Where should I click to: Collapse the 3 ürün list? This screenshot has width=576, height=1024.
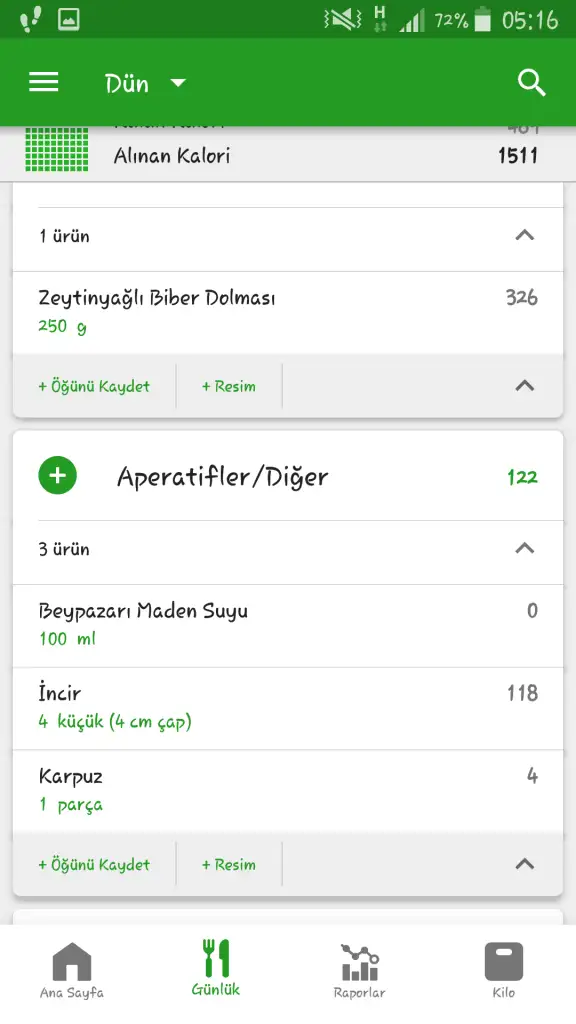click(x=525, y=548)
